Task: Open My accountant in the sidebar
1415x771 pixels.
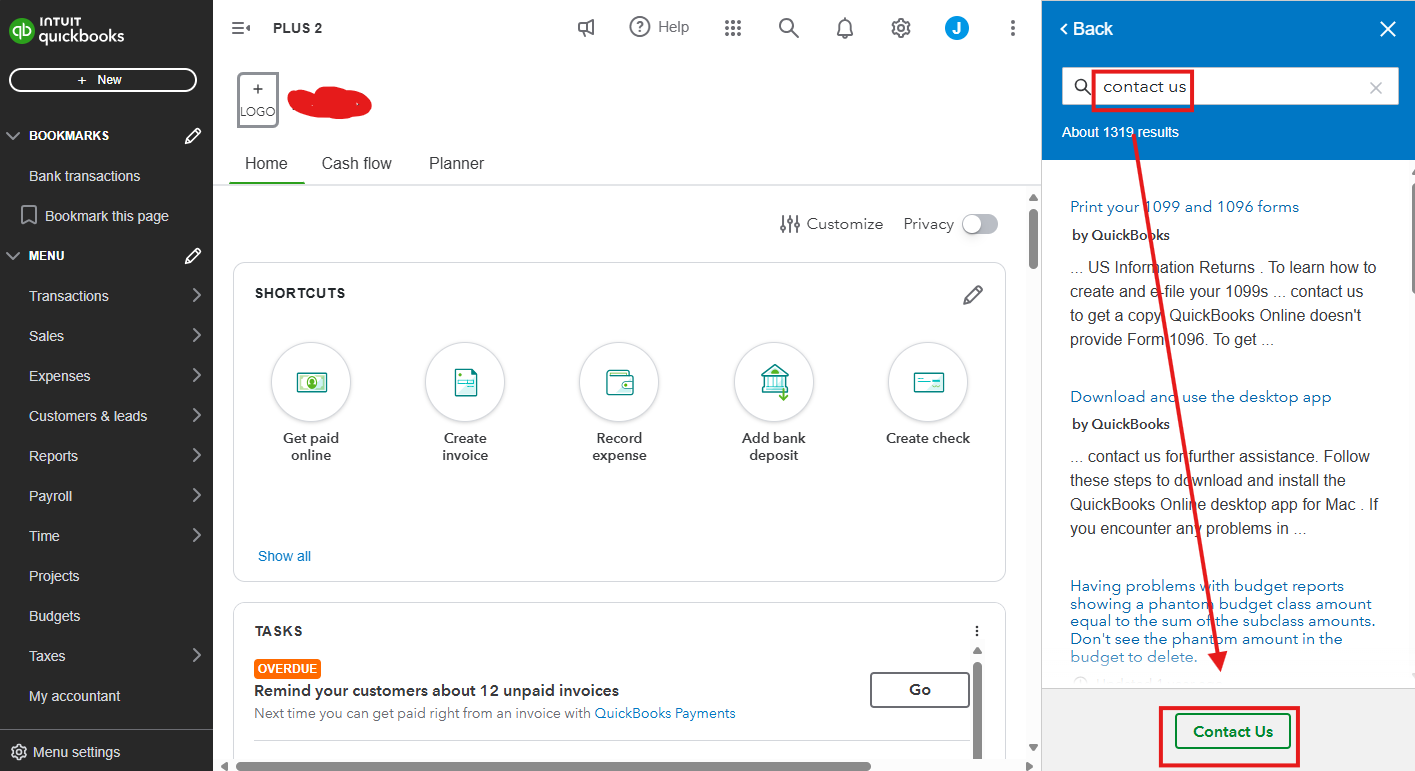Action: [x=75, y=696]
